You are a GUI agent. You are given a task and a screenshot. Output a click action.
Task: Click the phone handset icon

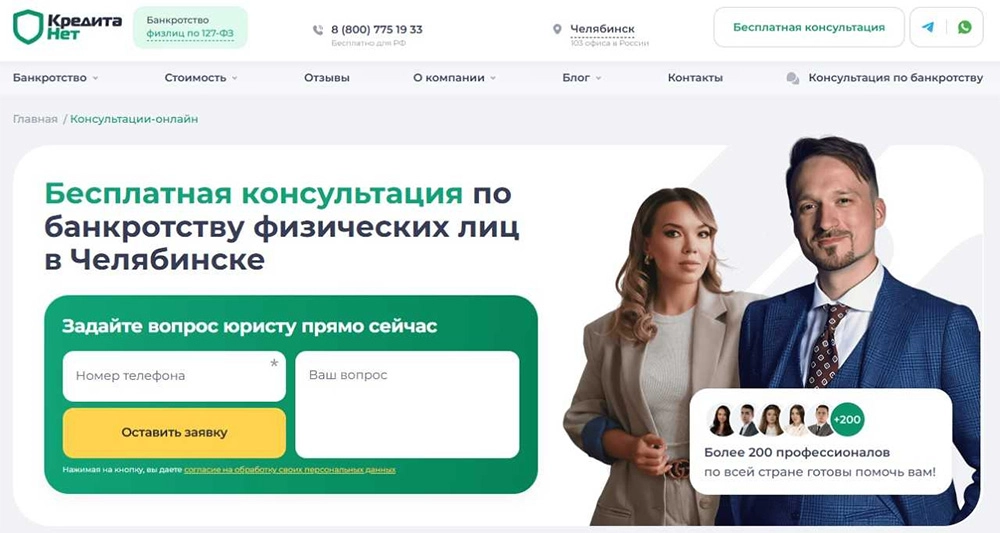(318, 30)
